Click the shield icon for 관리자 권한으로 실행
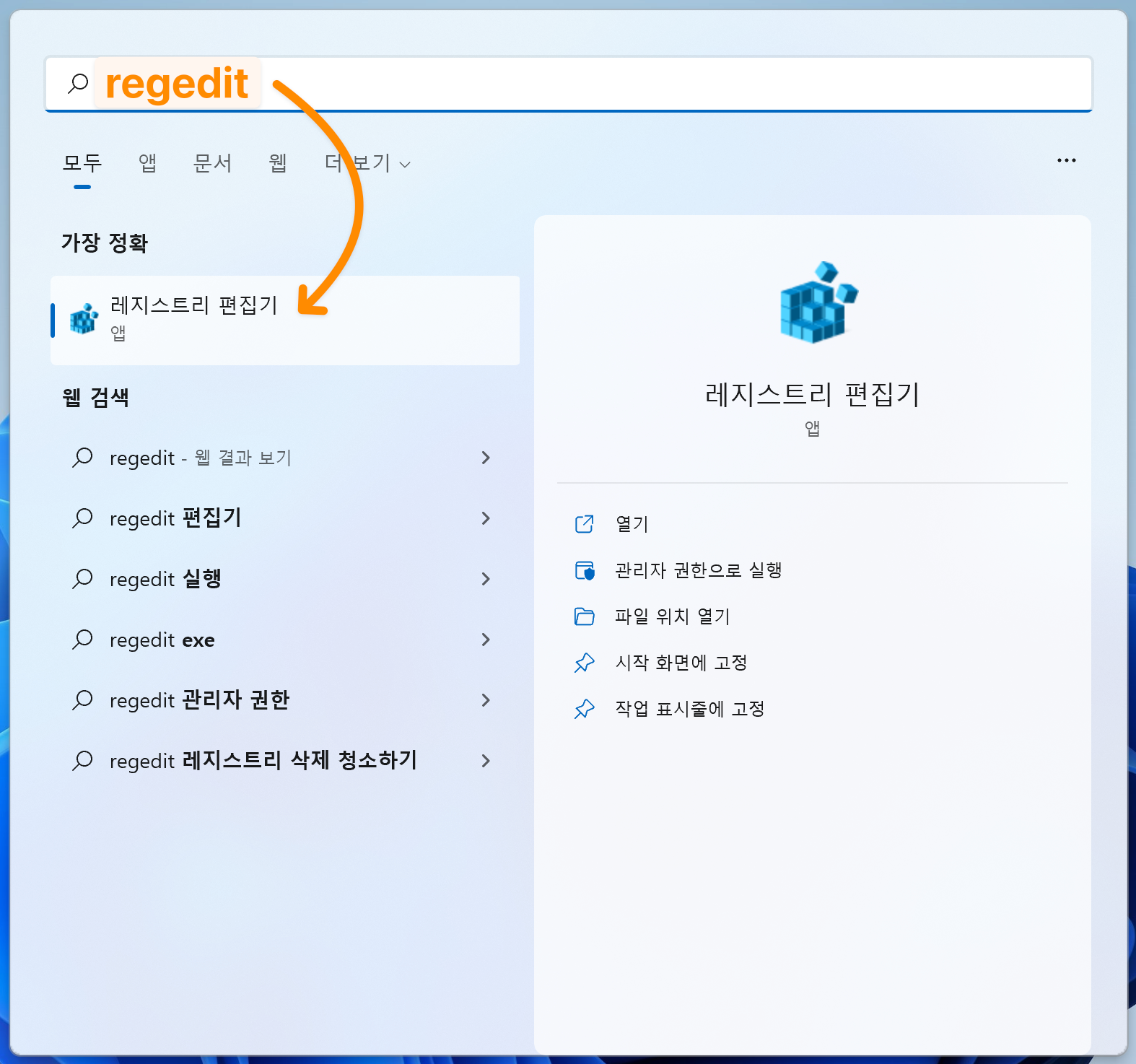Image resolution: width=1136 pixels, height=1064 pixels. [x=585, y=570]
